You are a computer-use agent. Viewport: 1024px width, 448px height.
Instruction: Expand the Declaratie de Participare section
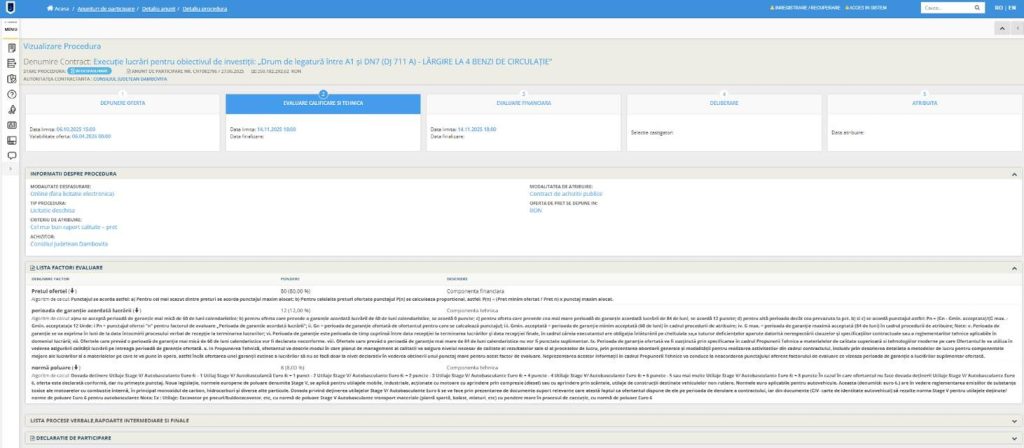1015,438
